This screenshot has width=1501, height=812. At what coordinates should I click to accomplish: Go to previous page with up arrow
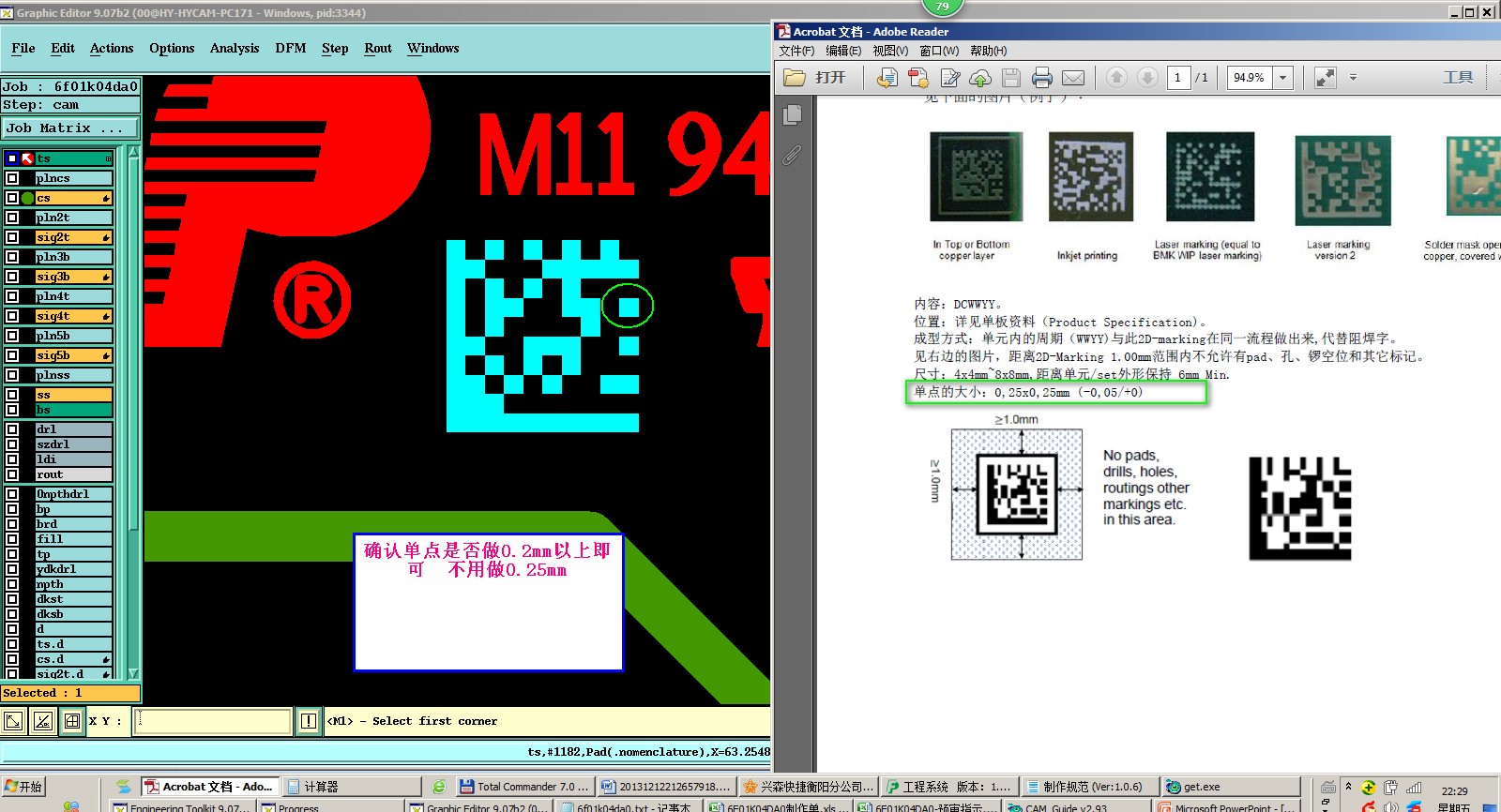tap(1116, 78)
